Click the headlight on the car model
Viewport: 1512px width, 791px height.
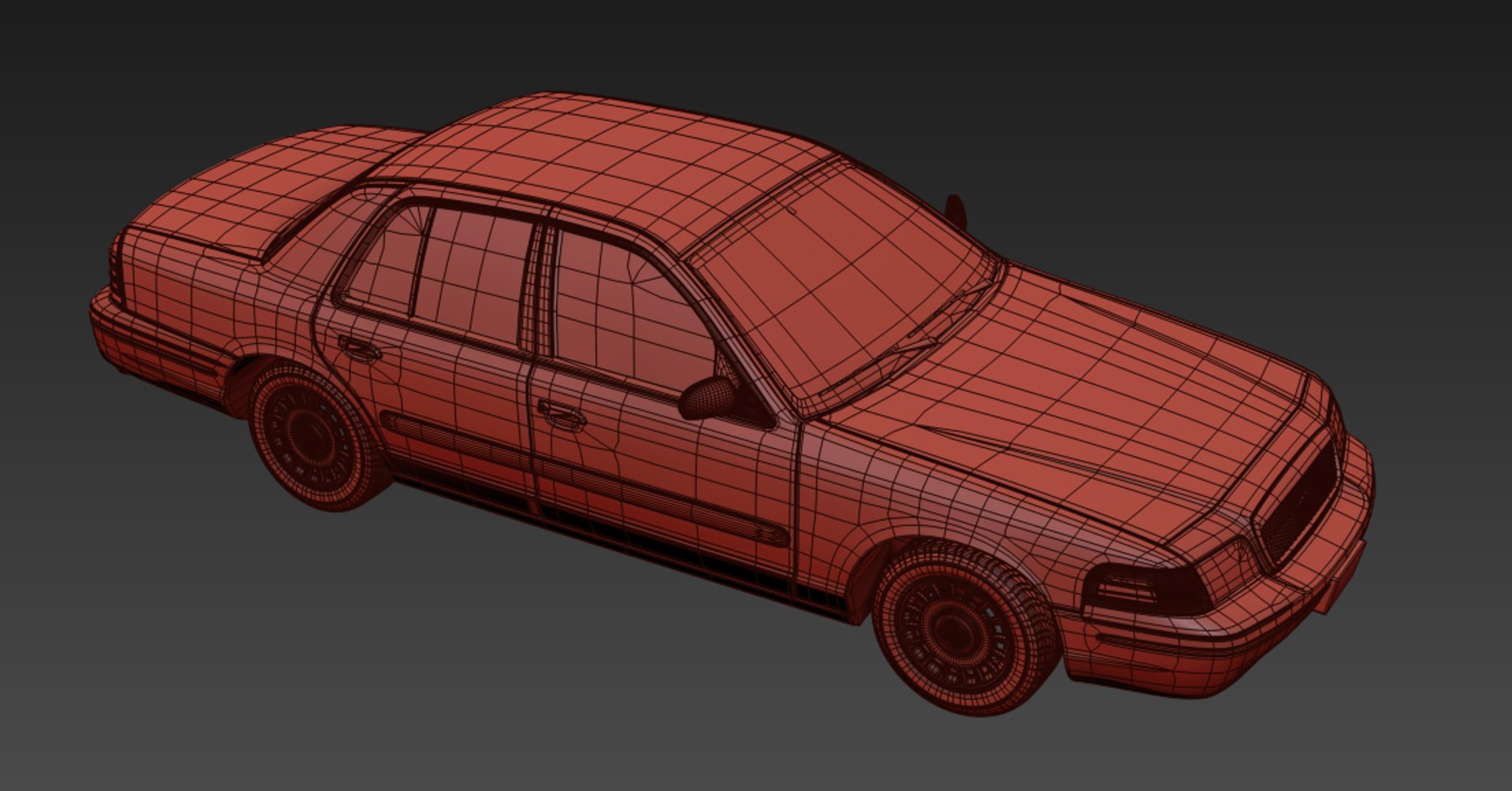[x=1146, y=588]
